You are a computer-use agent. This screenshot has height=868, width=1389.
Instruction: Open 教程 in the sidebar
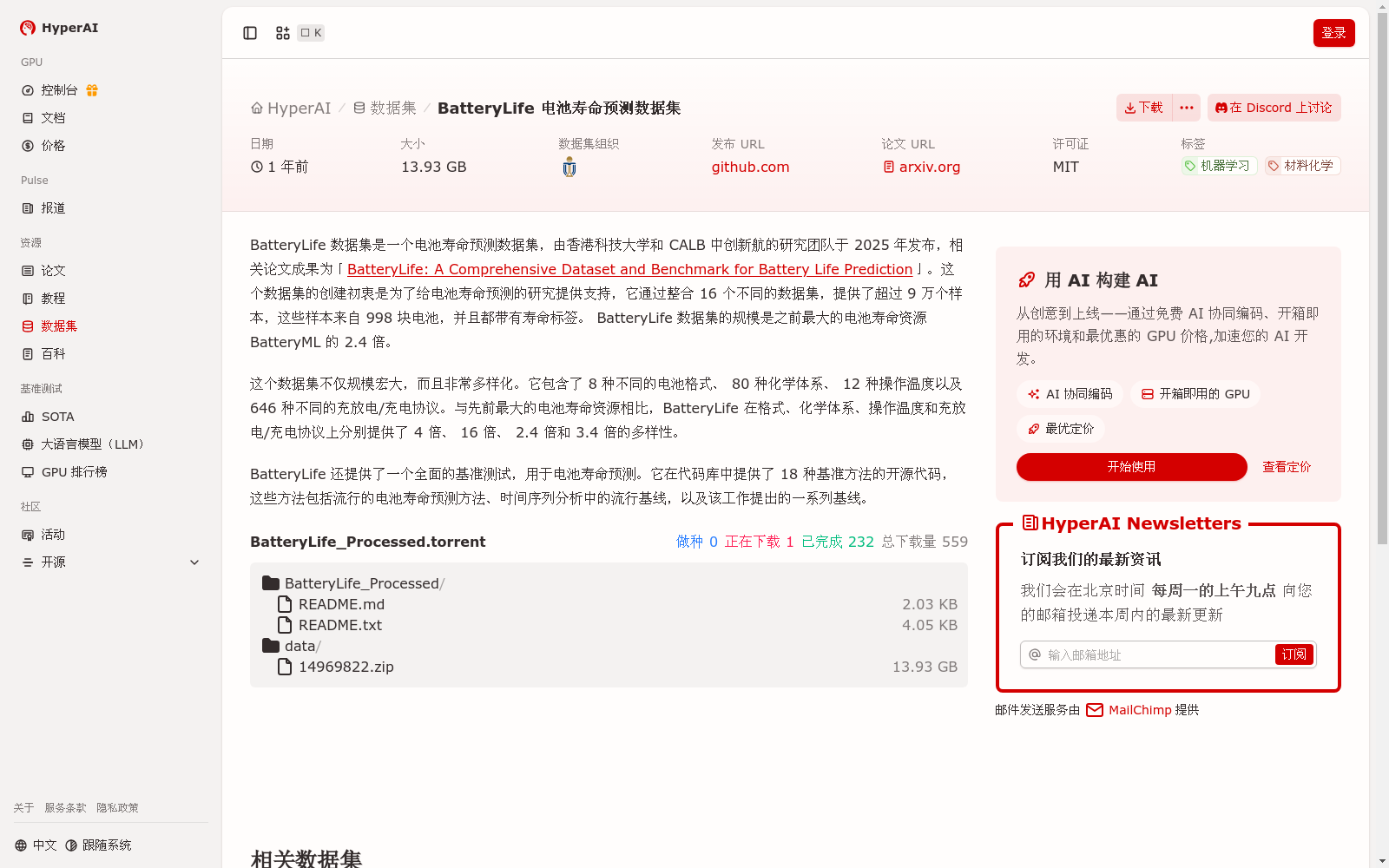click(x=43, y=299)
